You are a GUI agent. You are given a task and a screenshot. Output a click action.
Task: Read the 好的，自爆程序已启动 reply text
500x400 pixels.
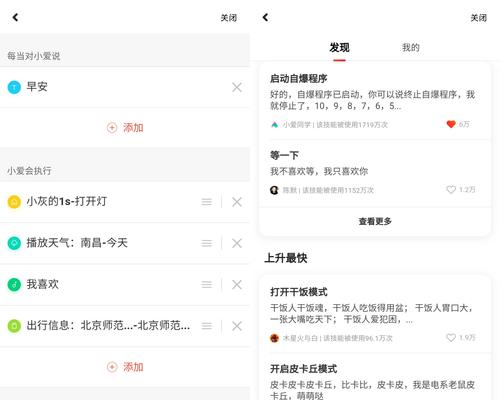372,100
